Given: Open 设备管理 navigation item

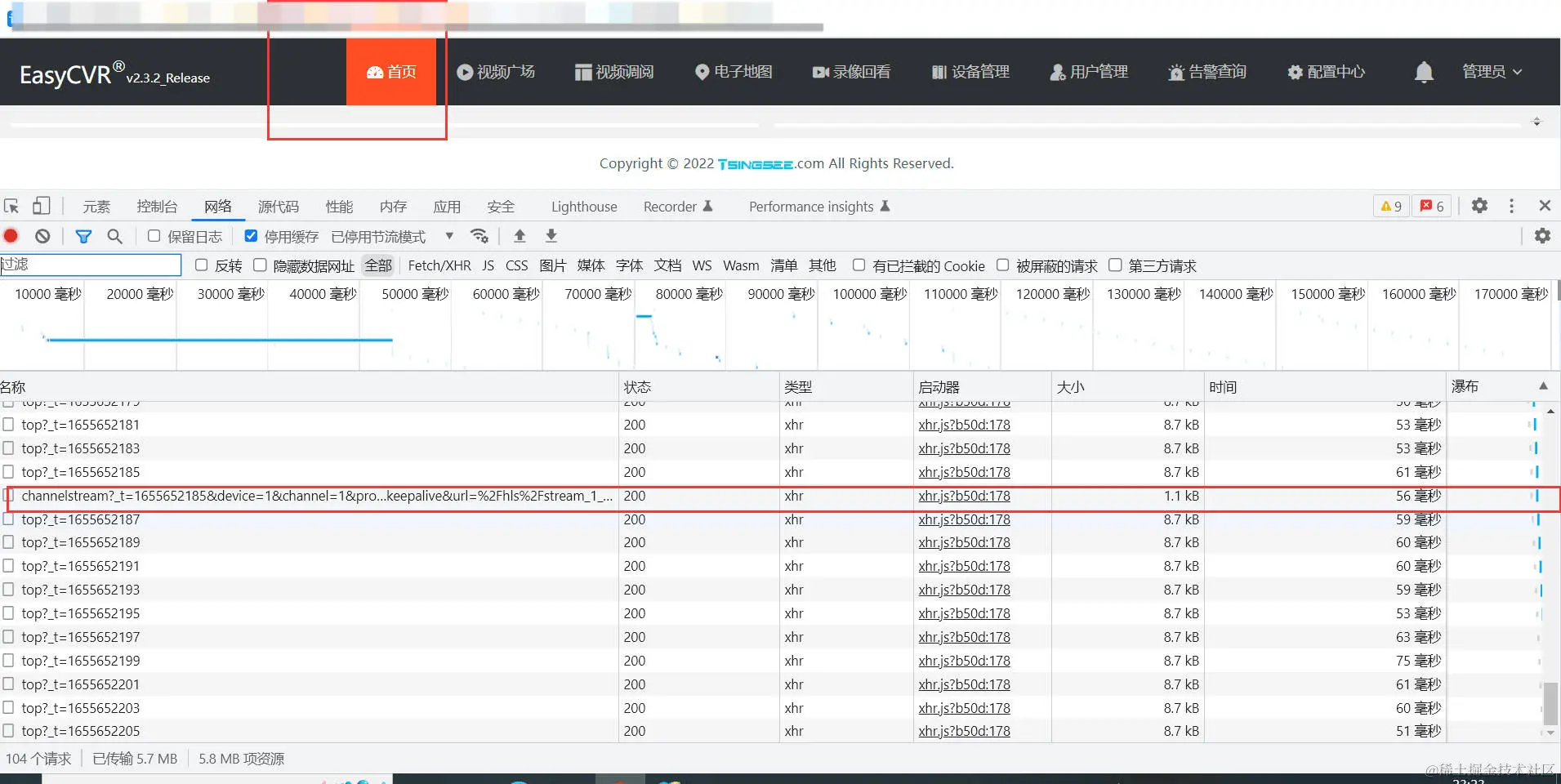Looking at the screenshot, I should 970,72.
